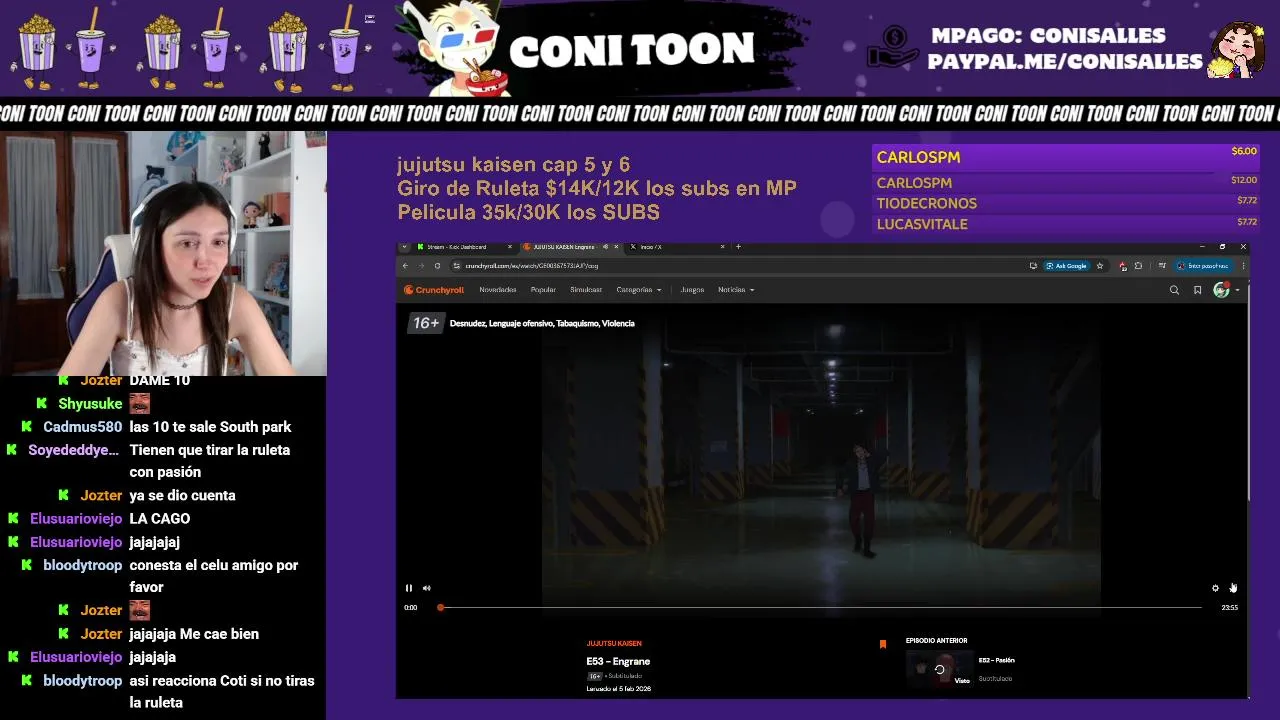Click Soyededdye's username in chat
This screenshot has width=1280, height=720.
coord(74,450)
